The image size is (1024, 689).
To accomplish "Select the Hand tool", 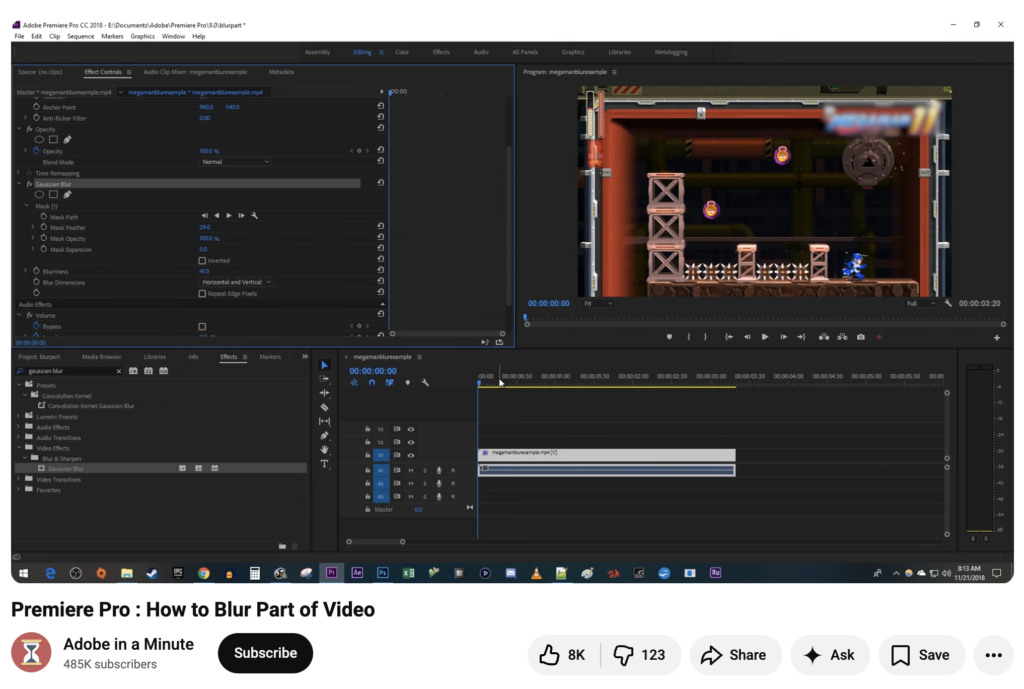I will tap(325, 449).
